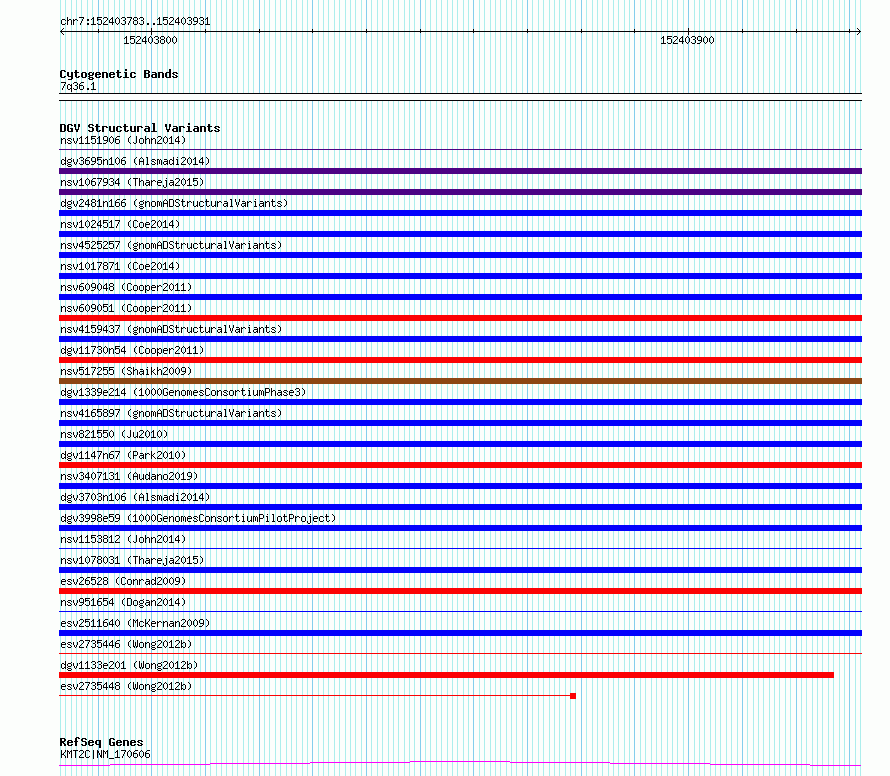Viewport: 890px width, 776px height.
Task: Click the chr7:152403783..152403931 coordinate label
Action: point(135,22)
